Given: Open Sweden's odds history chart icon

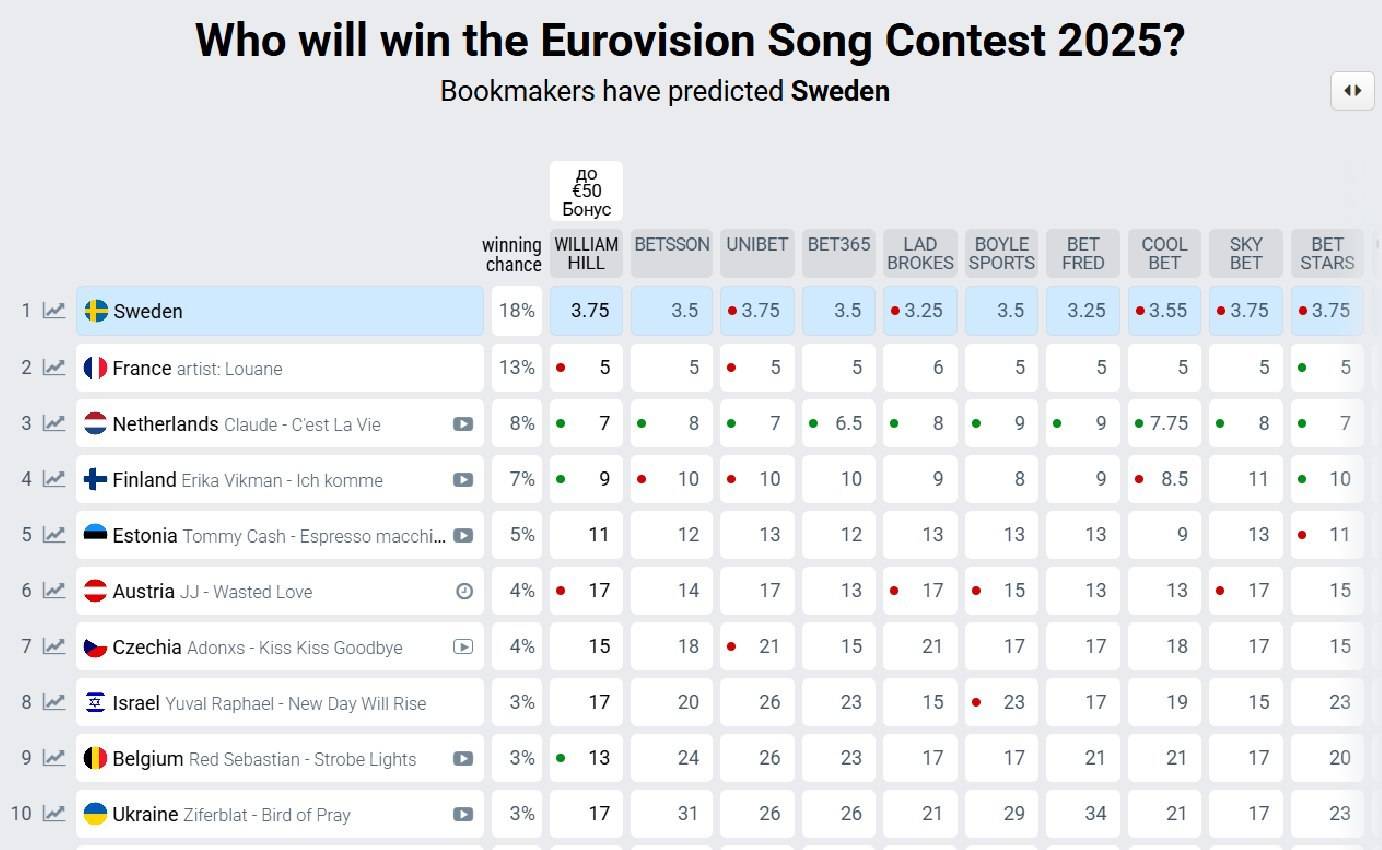Looking at the screenshot, I should pos(54,311).
